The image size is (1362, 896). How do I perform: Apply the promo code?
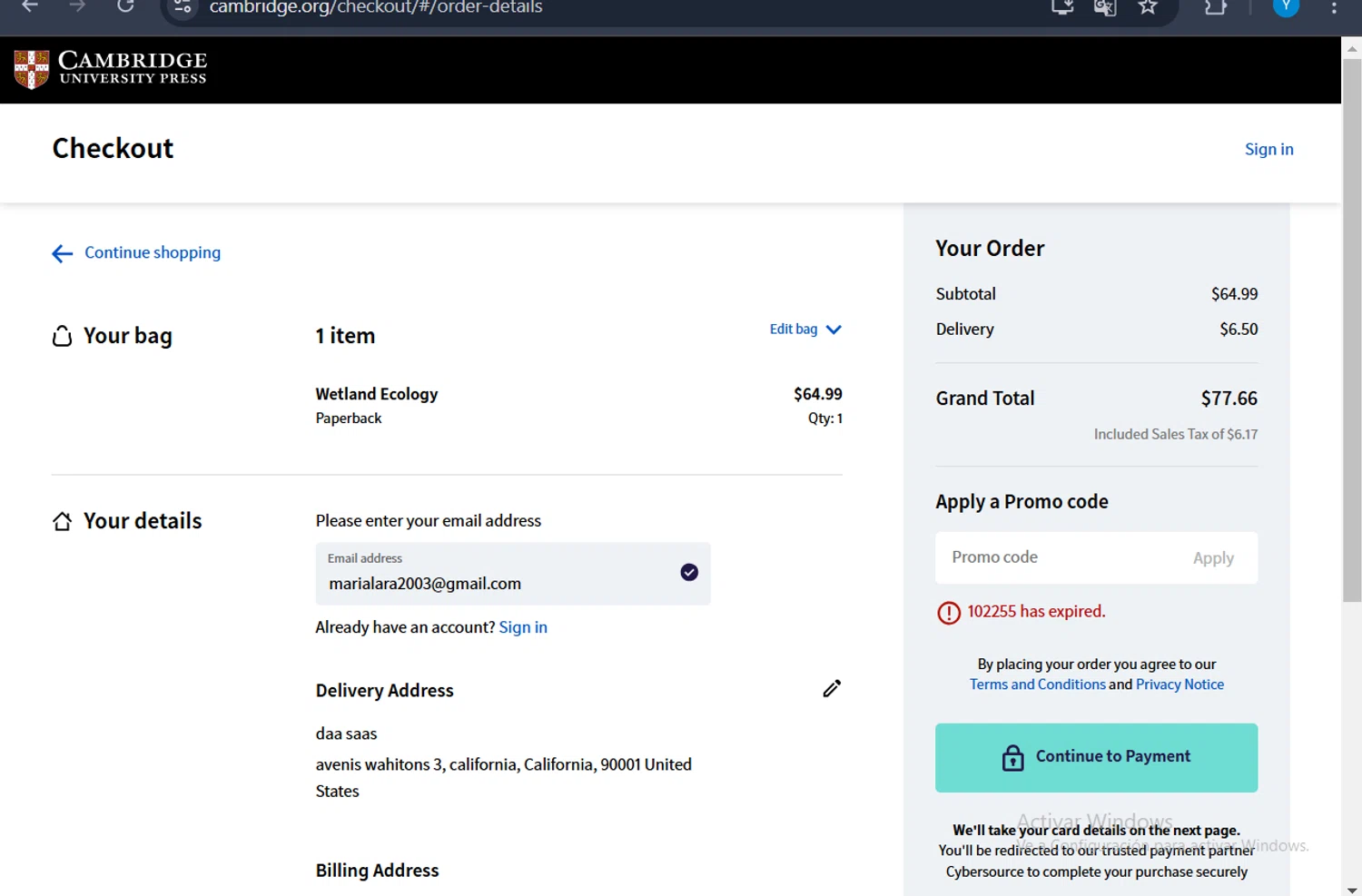[x=1213, y=558]
